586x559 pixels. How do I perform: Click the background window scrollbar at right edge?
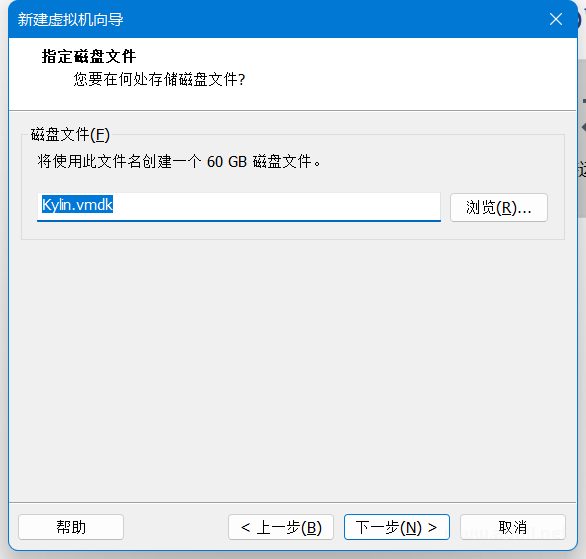[582, 138]
